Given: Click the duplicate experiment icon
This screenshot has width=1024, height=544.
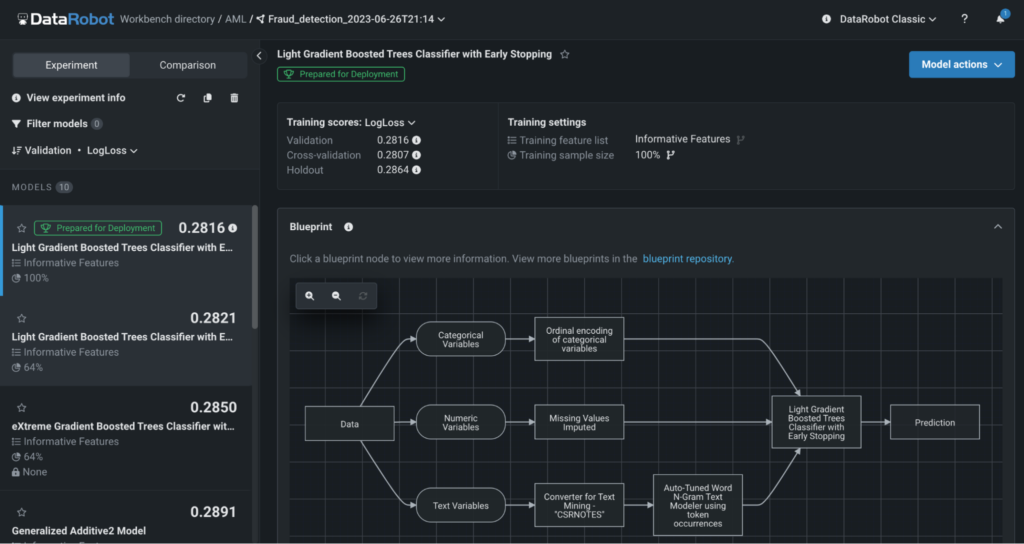Looking at the screenshot, I should (207, 98).
